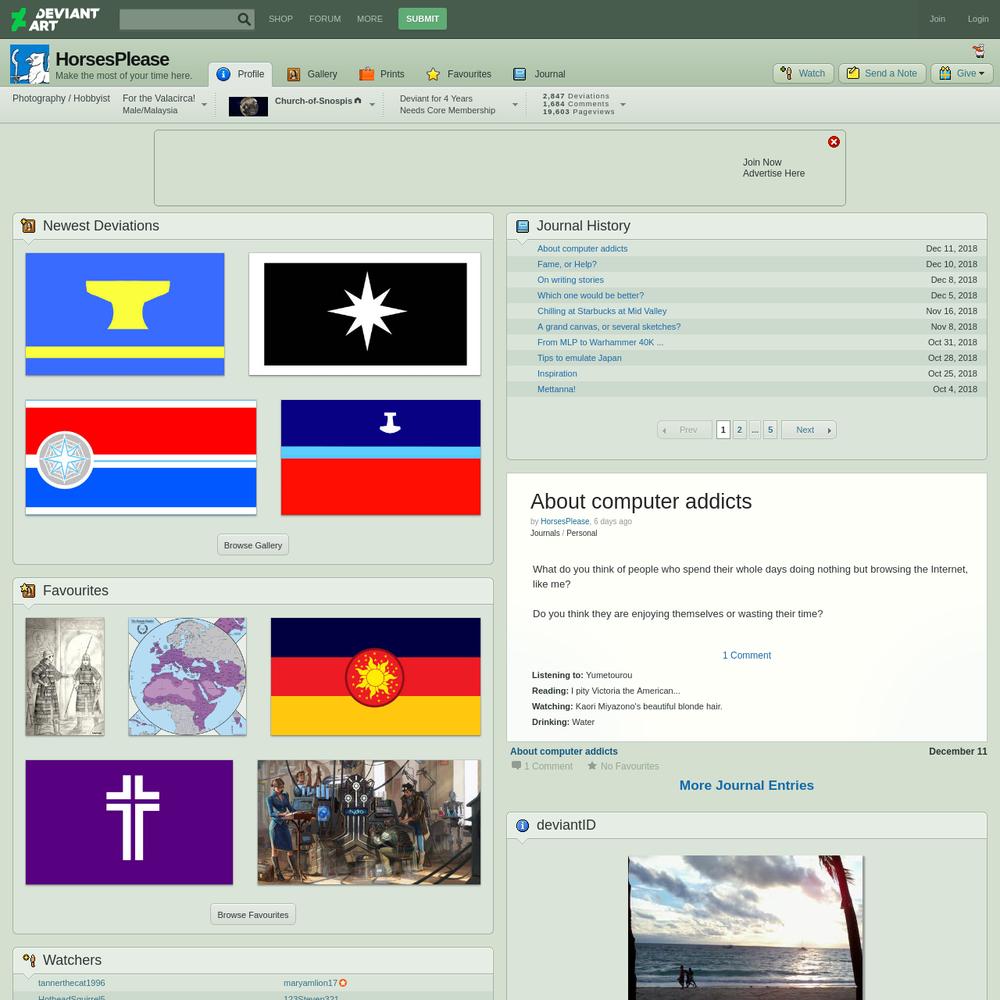1000x1000 pixels.
Task: Open navy-red flag with white anvil
Action: coord(381,457)
